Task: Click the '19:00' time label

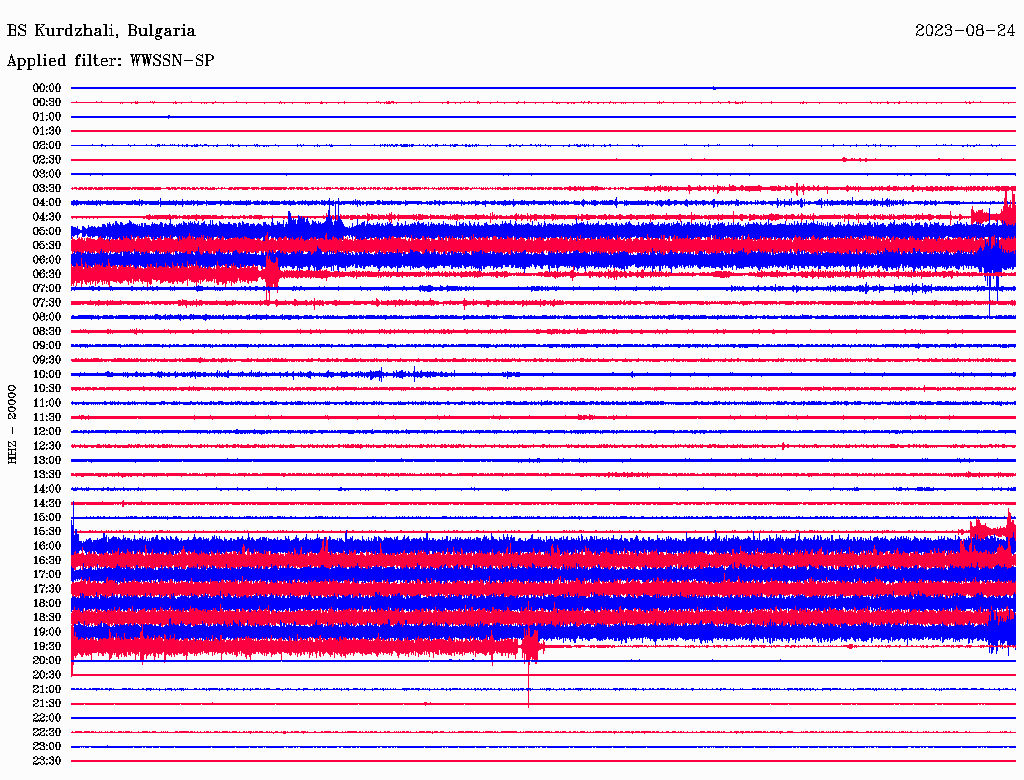Action: click(x=47, y=632)
